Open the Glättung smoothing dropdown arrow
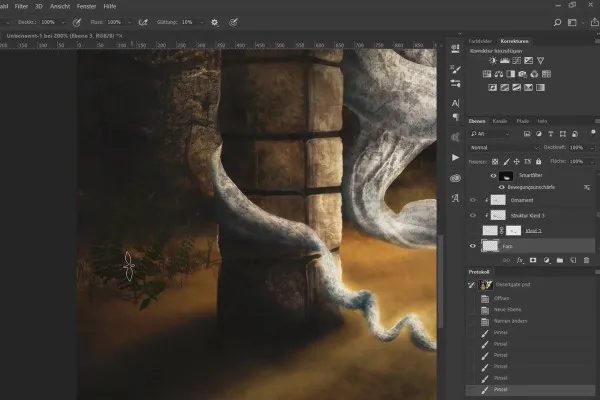 pyautogui.click(x=202, y=23)
